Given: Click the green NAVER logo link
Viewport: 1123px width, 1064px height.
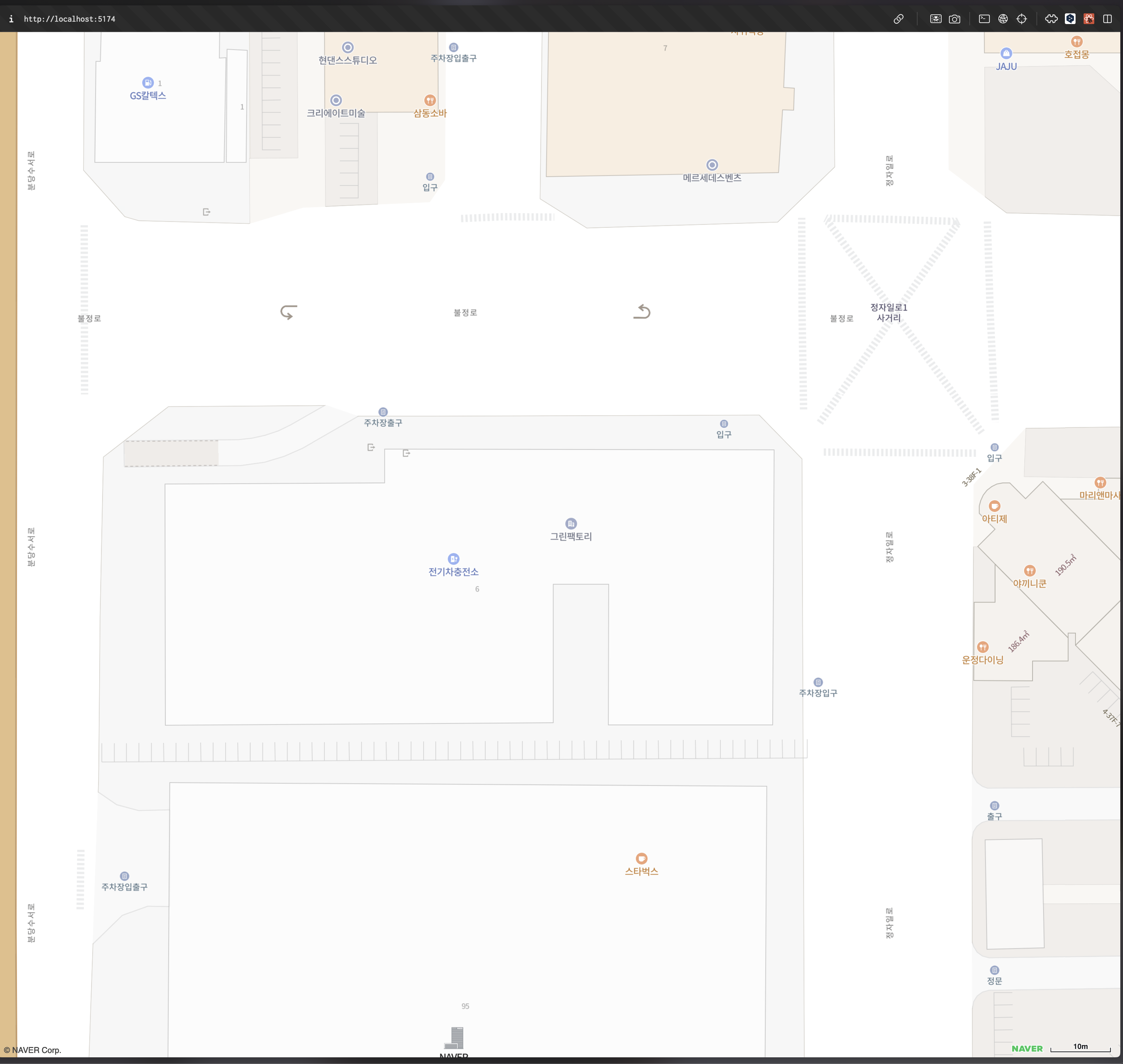Looking at the screenshot, I should (x=1027, y=1049).
